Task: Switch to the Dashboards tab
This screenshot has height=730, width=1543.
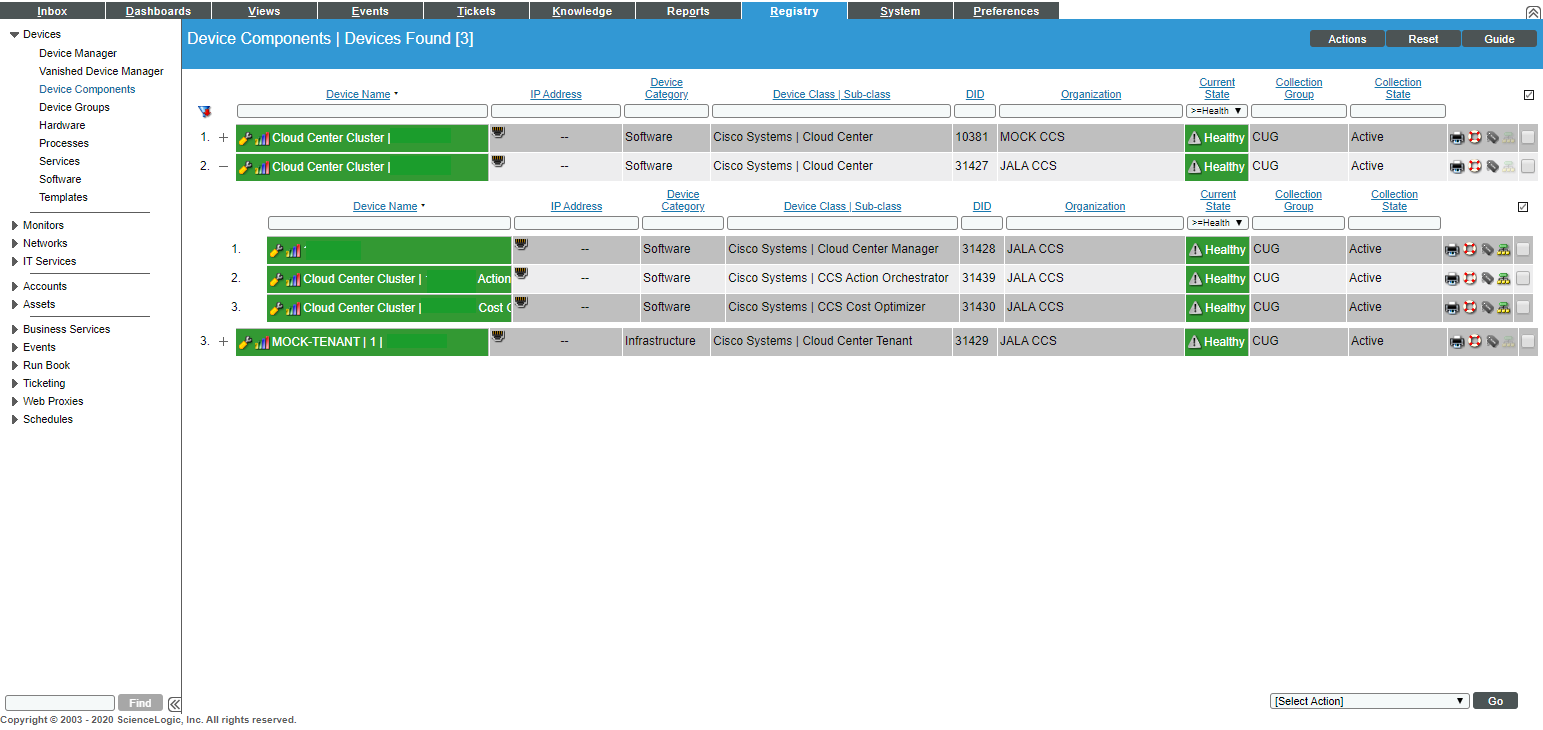Action: 158,11
